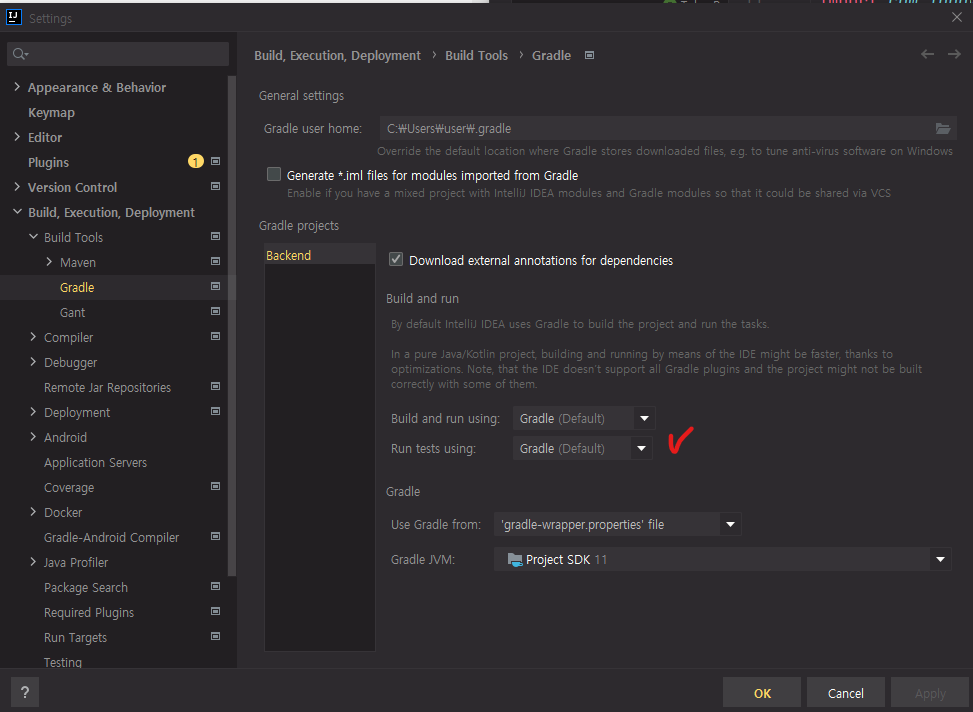Click project settings icon next to Package Search
Viewport: 973px width, 712px height.
tap(215, 586)
